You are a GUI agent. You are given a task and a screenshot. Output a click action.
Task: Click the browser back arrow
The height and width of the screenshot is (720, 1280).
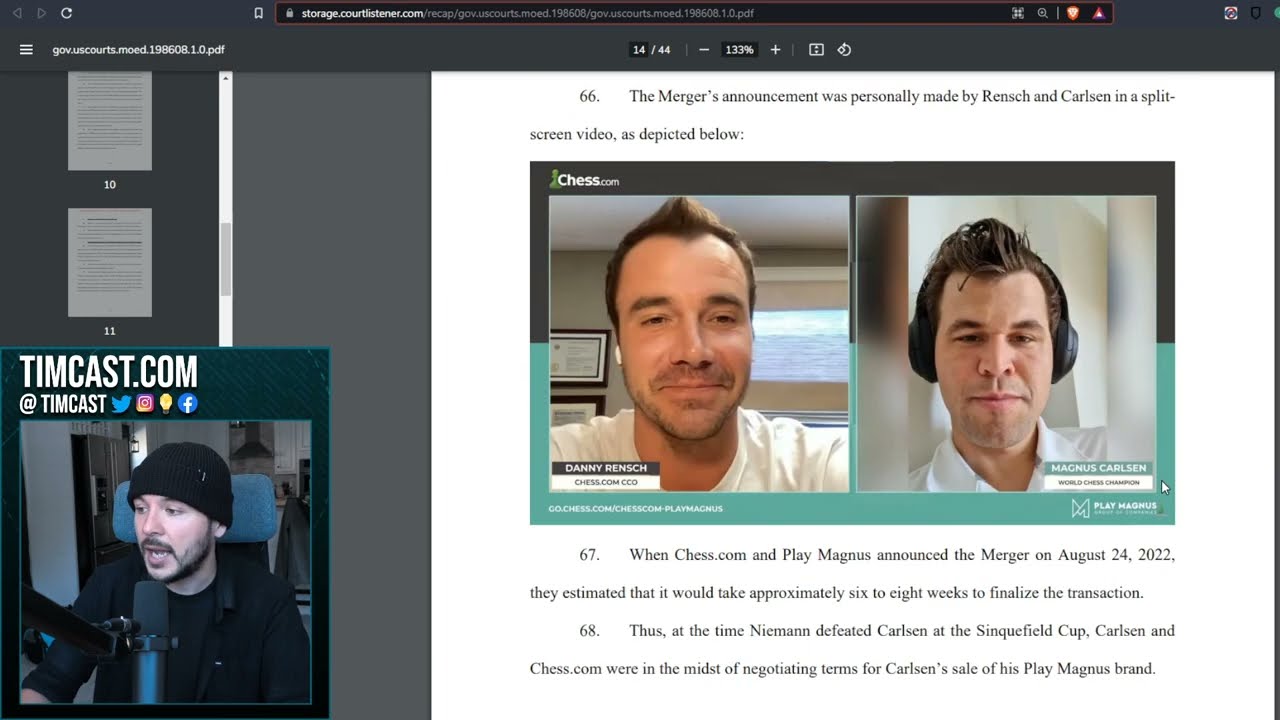pos(17,13)
